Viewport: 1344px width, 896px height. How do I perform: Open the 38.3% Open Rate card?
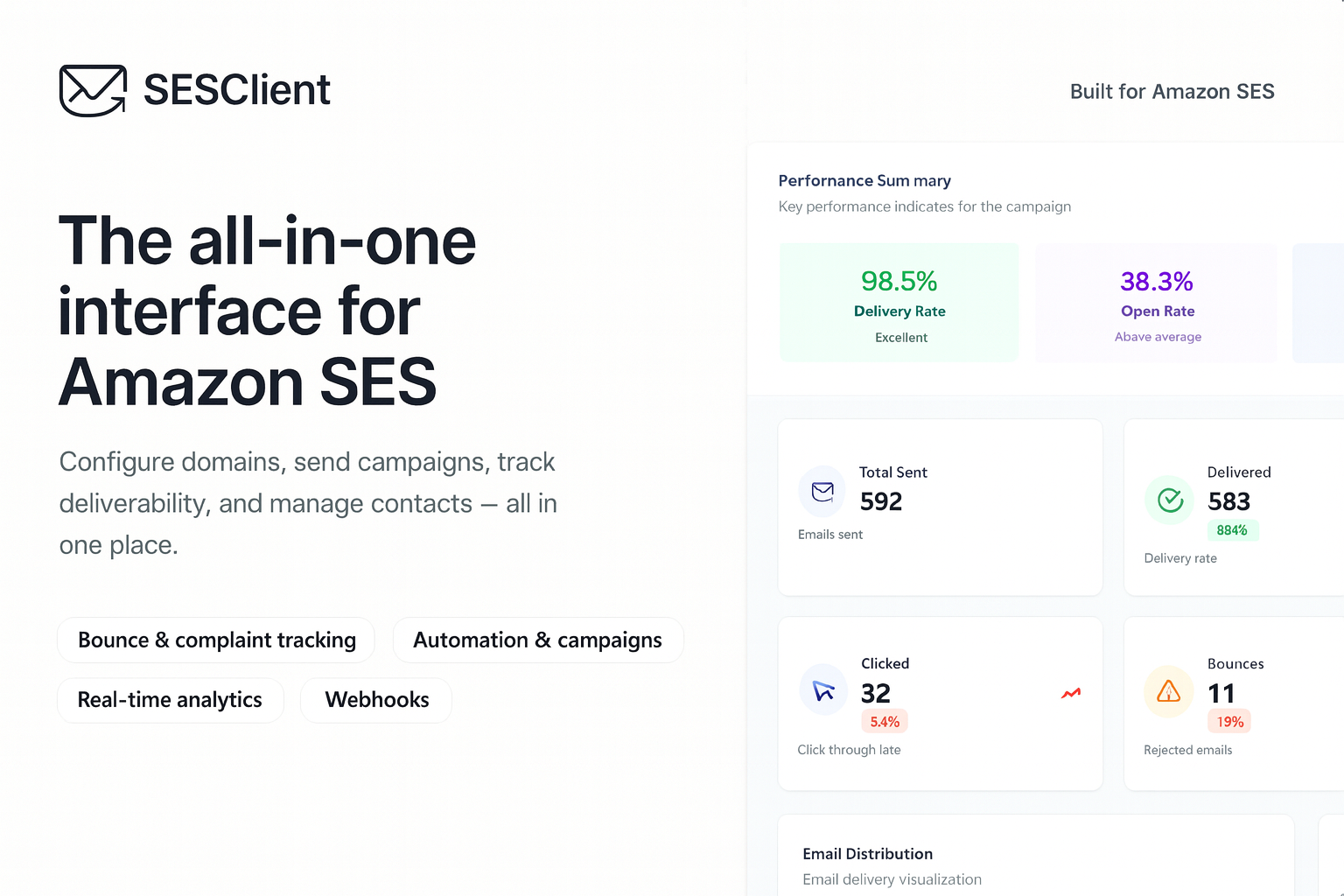click(1157, 303)
